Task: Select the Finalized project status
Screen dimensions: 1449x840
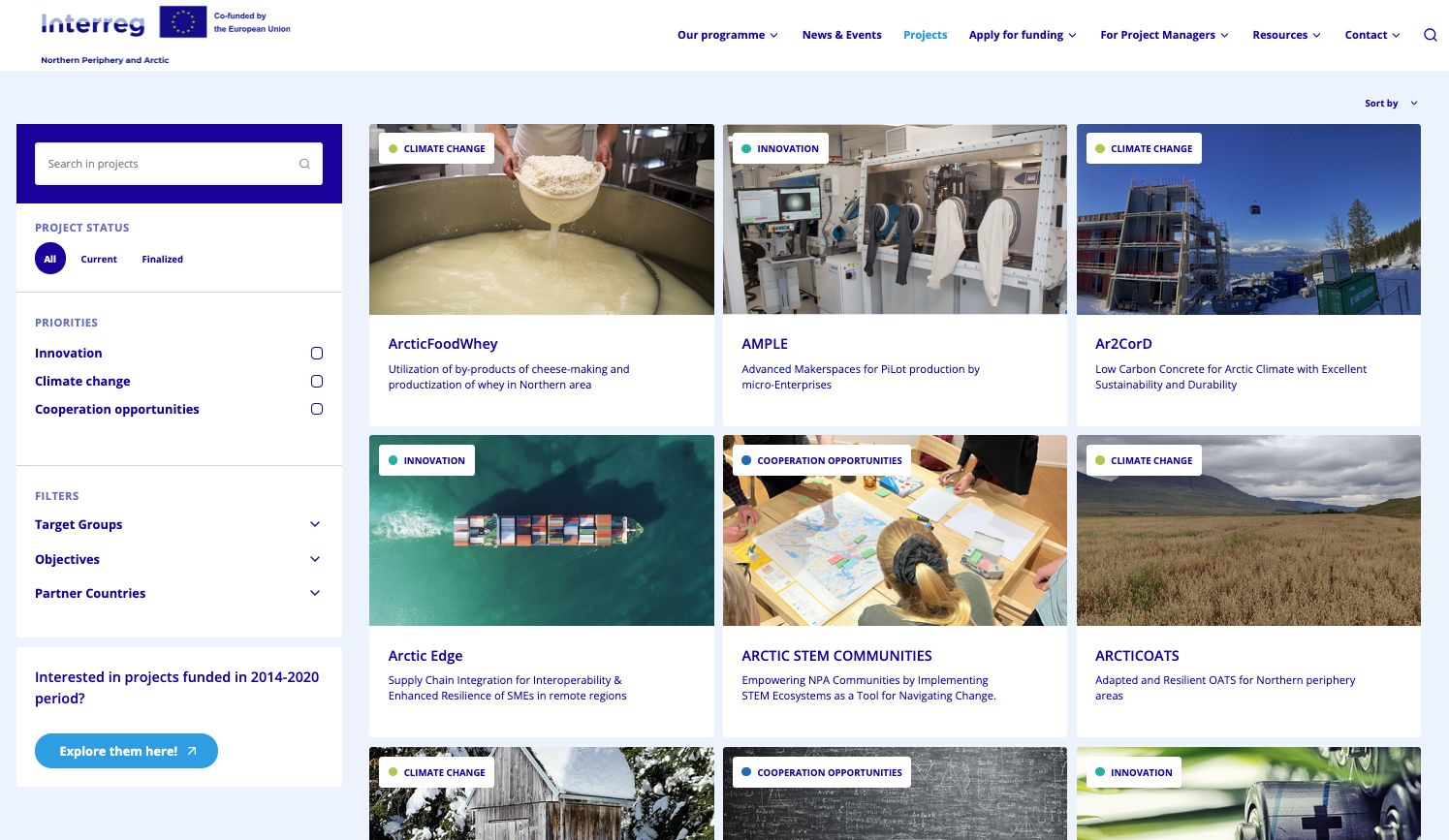Action: tap(162, 260)
